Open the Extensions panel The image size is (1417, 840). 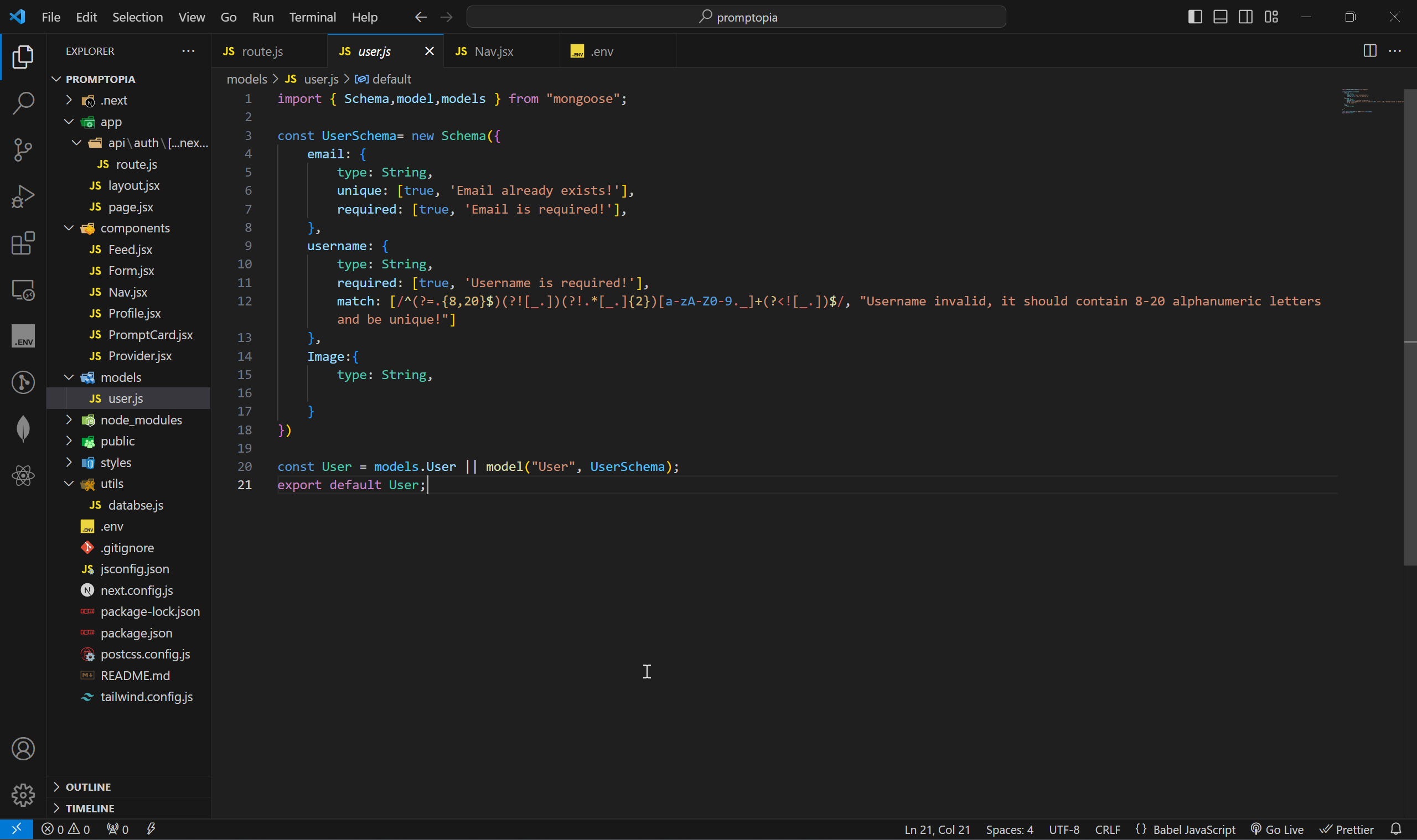pyautogui.click(x=23, y=243)
